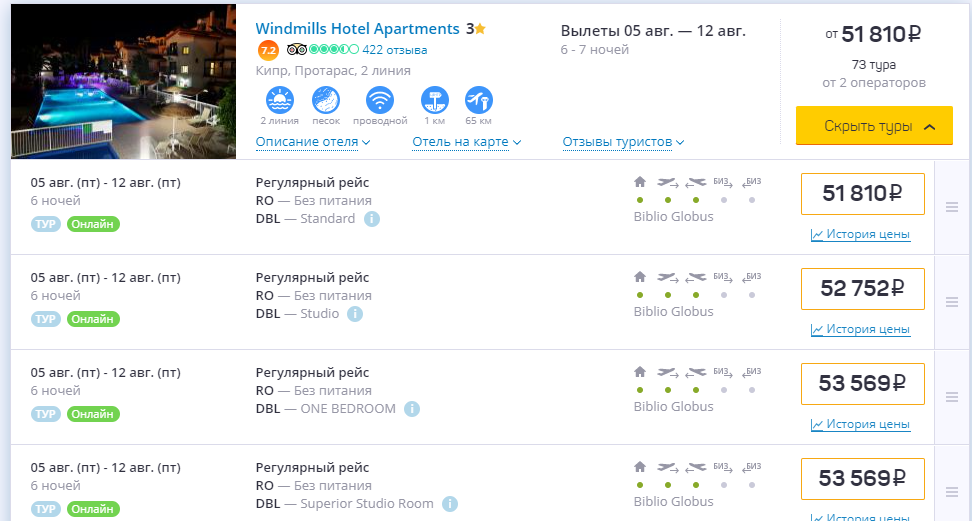
Task: Click the TripAdvisor owl rating icon
Action: click(297, 50)
